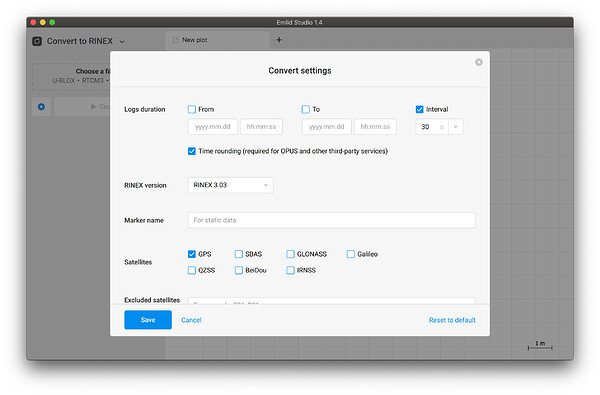Click the Save button
Image resolution: width=600 pixels, height=395 pixels.
(x=148, y=320)
